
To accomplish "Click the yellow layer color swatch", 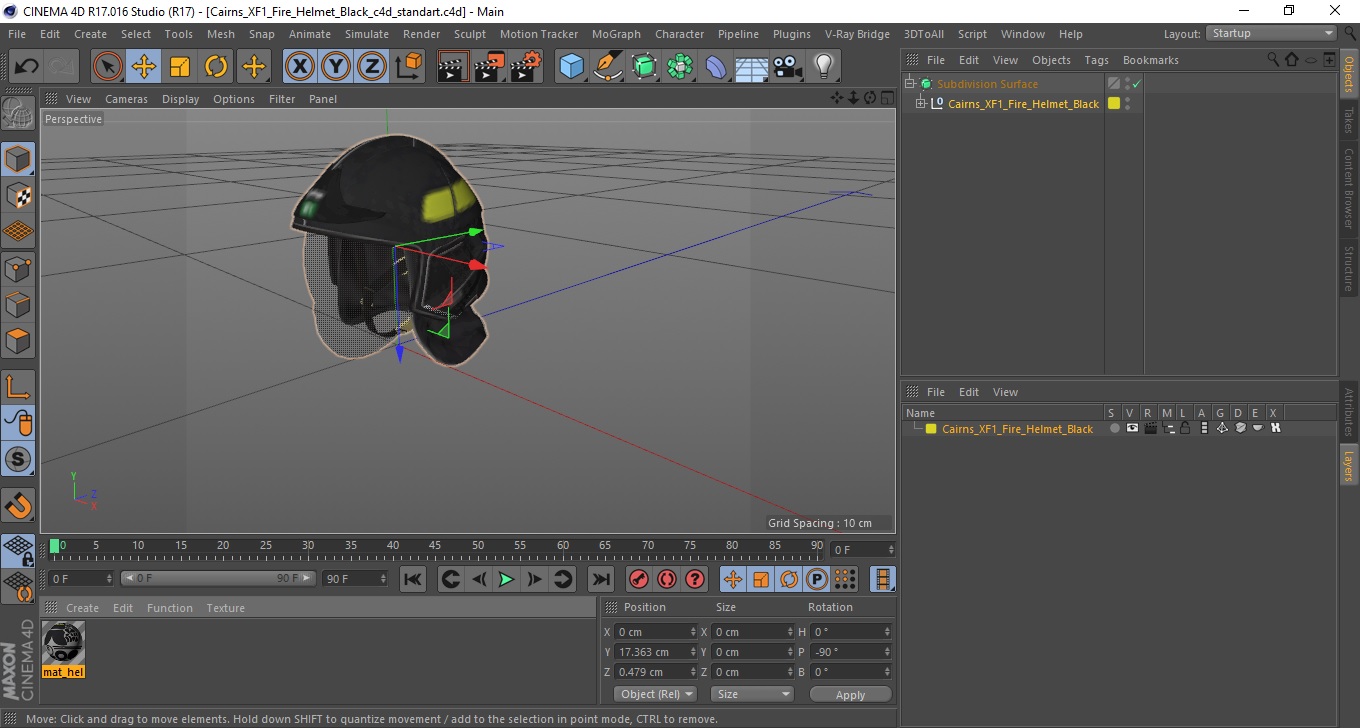I will coord(931,429).
